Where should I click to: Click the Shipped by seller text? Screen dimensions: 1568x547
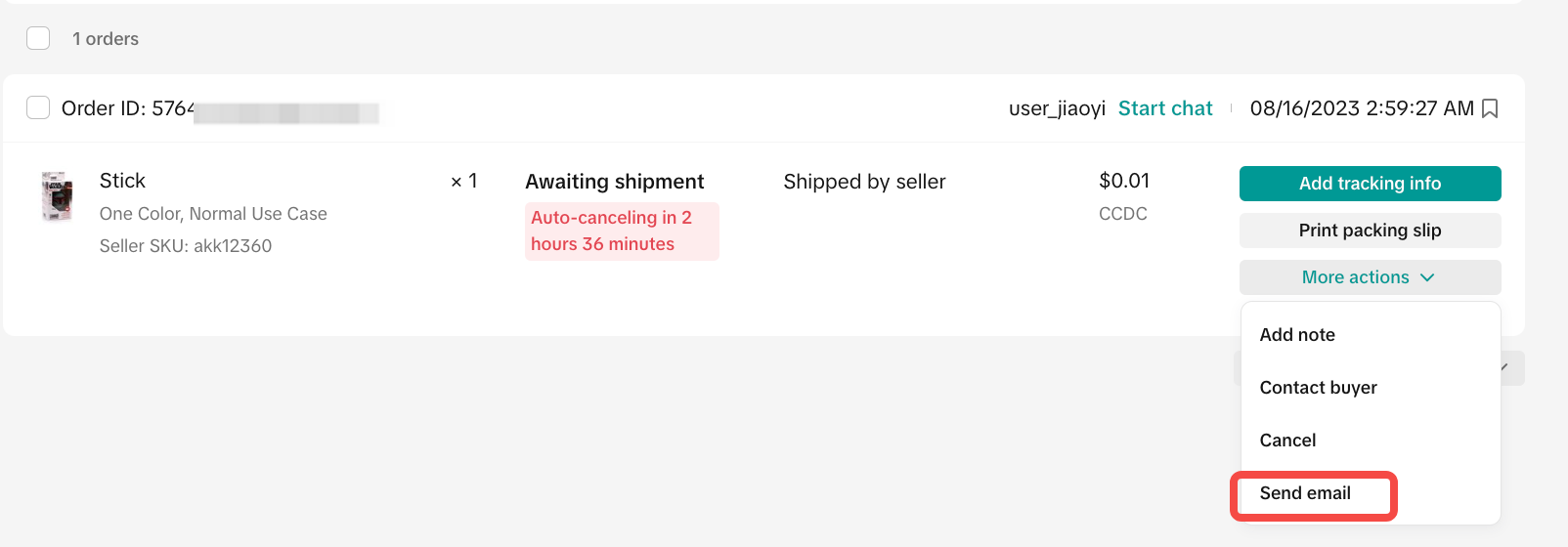pos(864,182)
